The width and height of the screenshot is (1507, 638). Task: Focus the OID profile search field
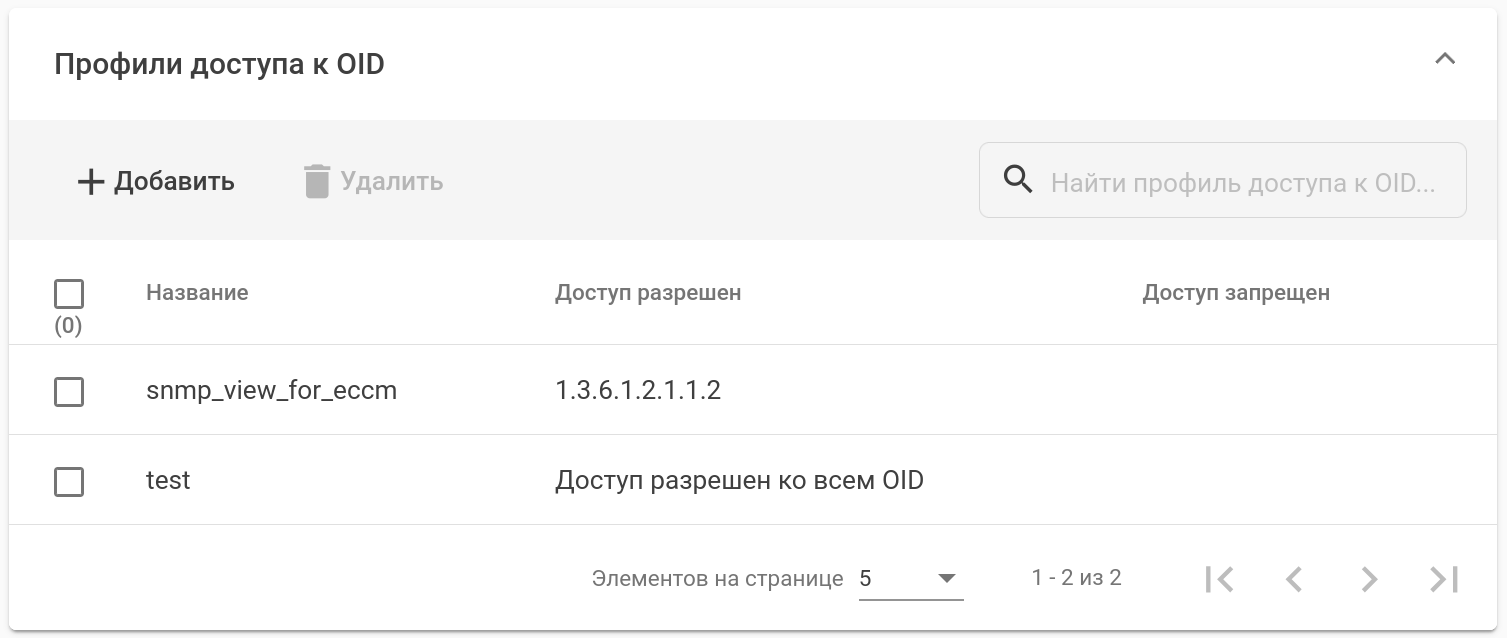(1242, 183)
